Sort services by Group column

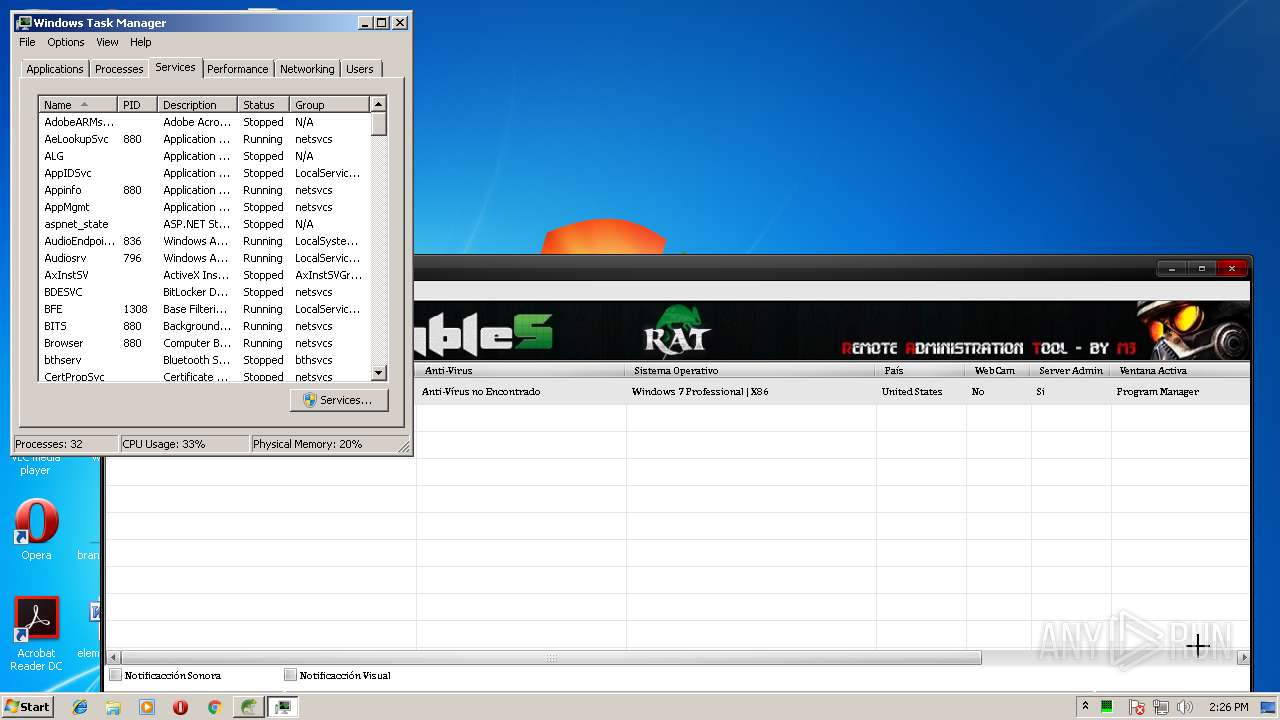329,105
